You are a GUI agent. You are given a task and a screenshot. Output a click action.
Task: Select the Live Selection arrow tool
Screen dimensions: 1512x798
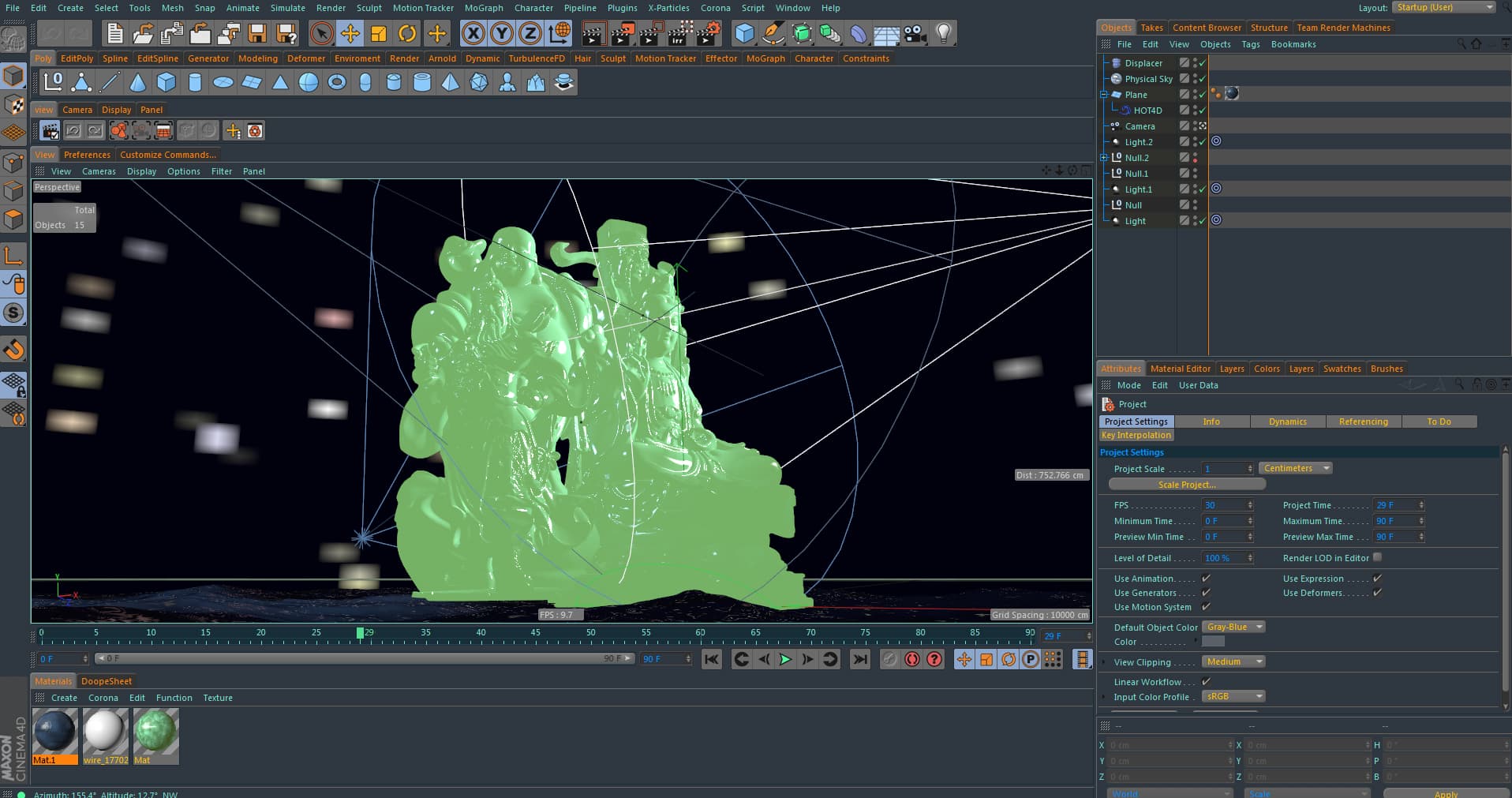tap(321, 33)
